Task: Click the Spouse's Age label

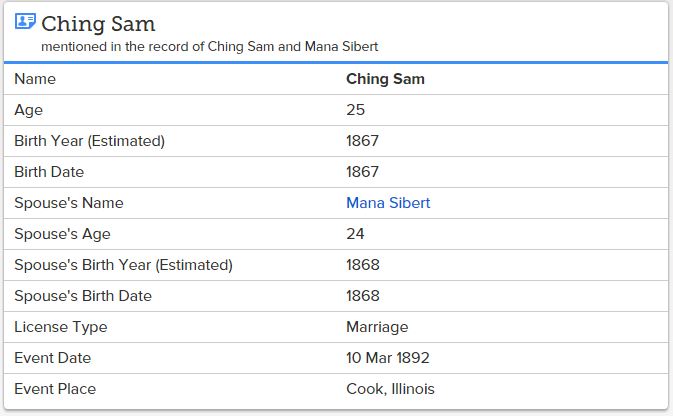Action: 62,234
